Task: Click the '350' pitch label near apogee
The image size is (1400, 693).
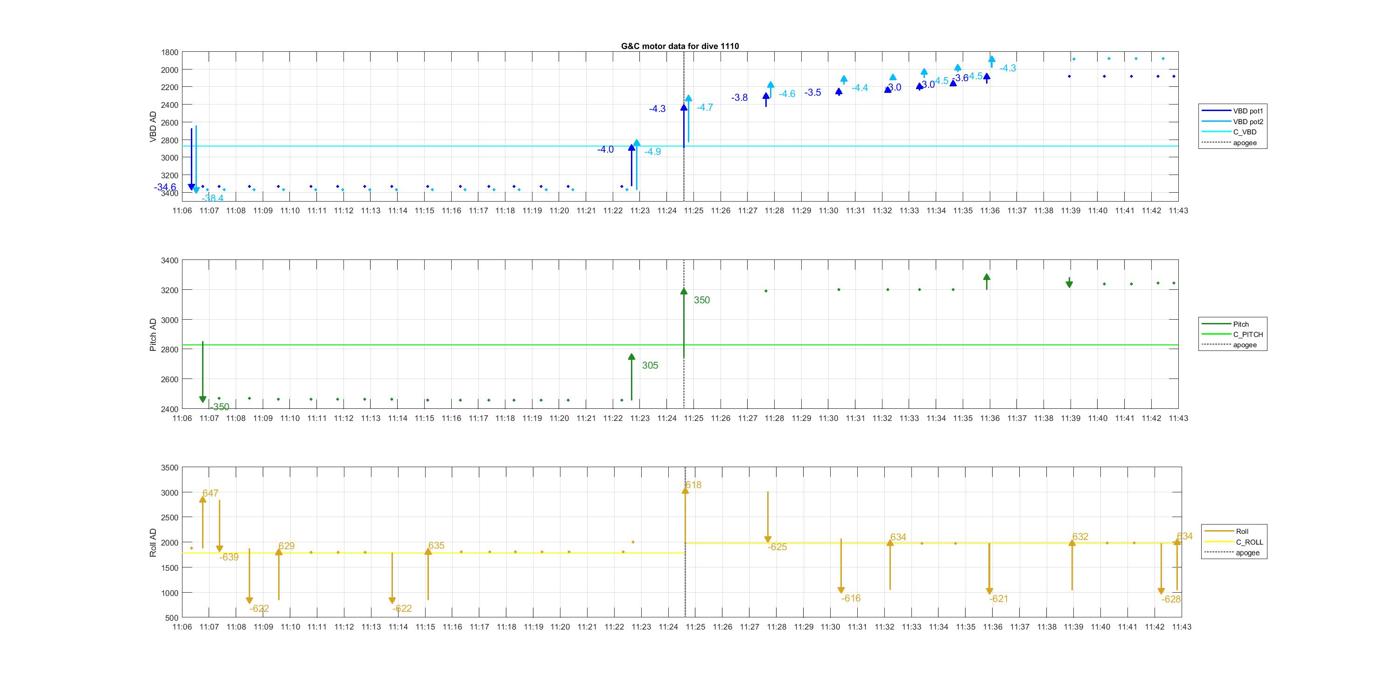Action: pyautogui.click(x=702, y=300)
